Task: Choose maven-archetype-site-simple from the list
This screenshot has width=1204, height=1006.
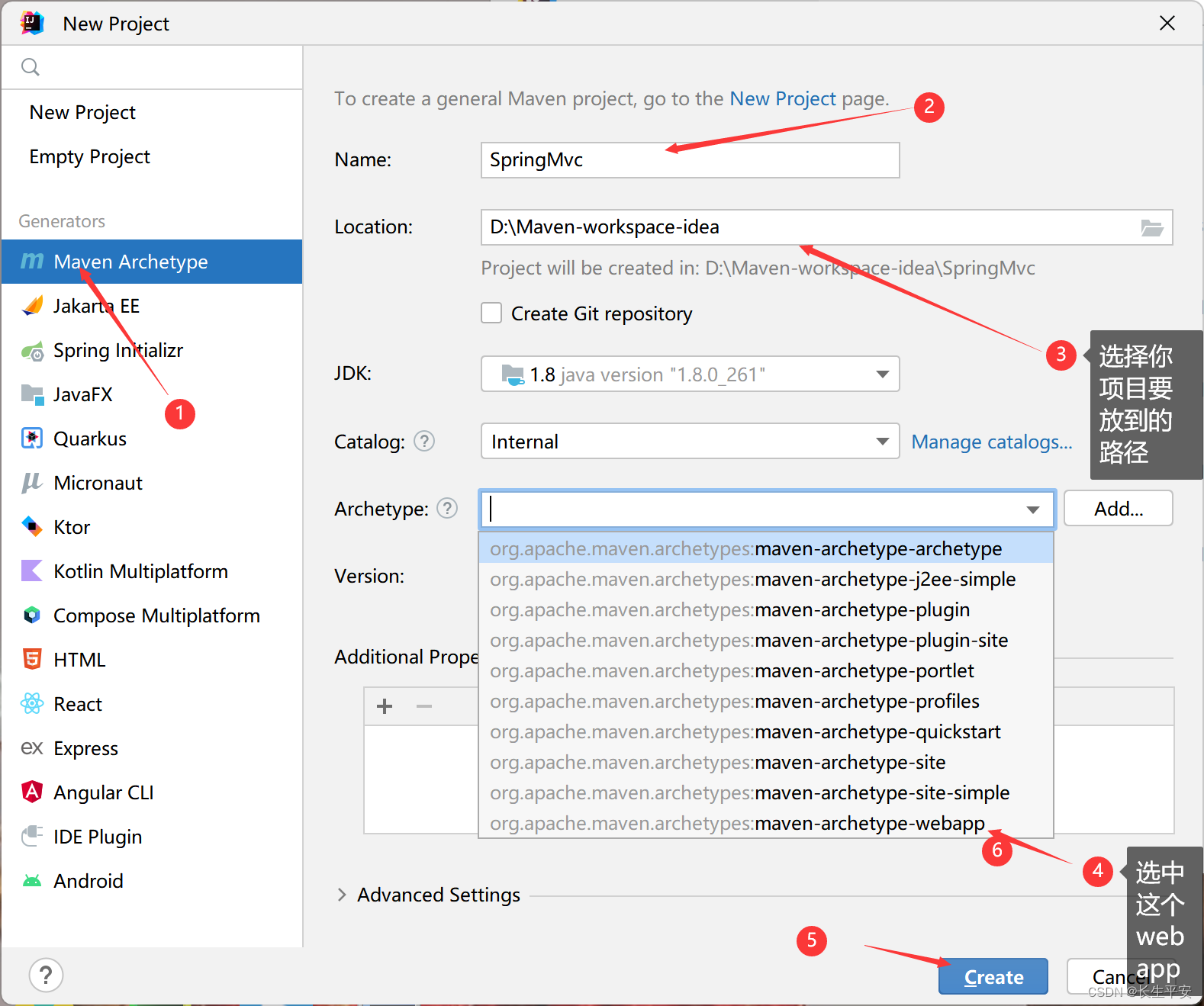Action: 765,792
